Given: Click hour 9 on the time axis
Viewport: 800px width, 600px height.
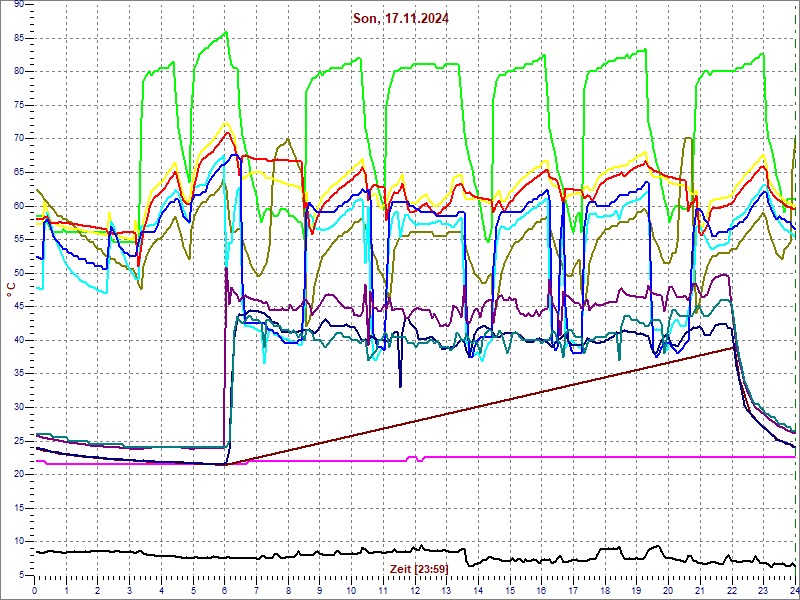Looking at the screenshot, I should pyautogui.click(x=320, y=590).
